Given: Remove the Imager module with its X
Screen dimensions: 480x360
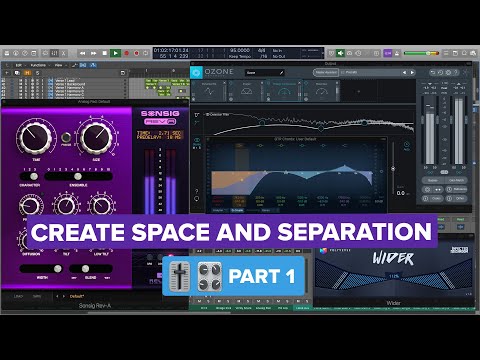Looking at the screenshot, I should (x=261, y=83).
